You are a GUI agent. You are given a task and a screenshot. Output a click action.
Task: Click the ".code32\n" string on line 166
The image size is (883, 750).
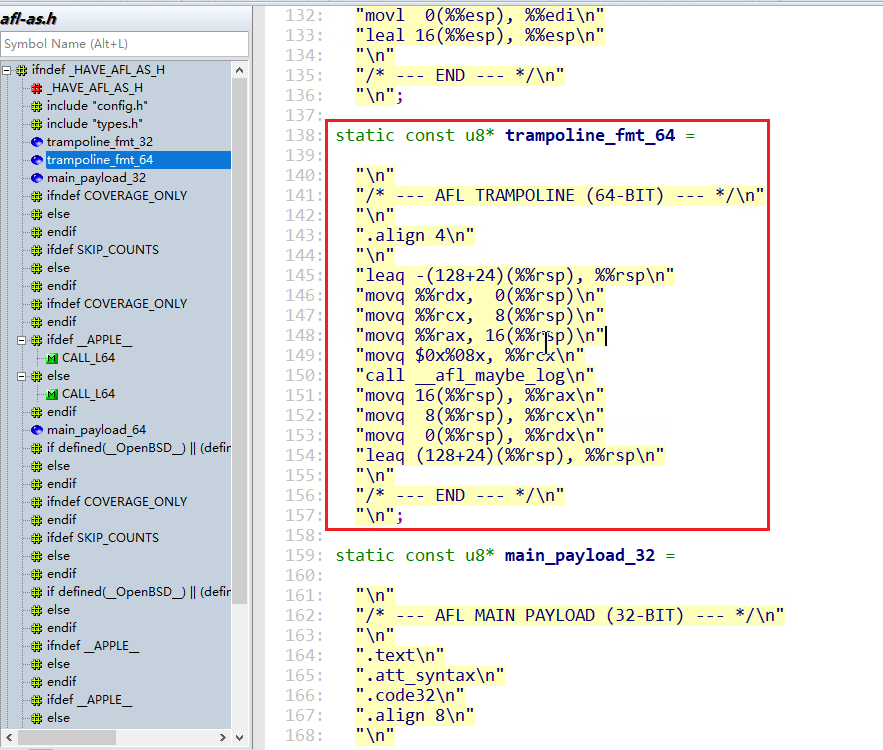pos(410,695)
